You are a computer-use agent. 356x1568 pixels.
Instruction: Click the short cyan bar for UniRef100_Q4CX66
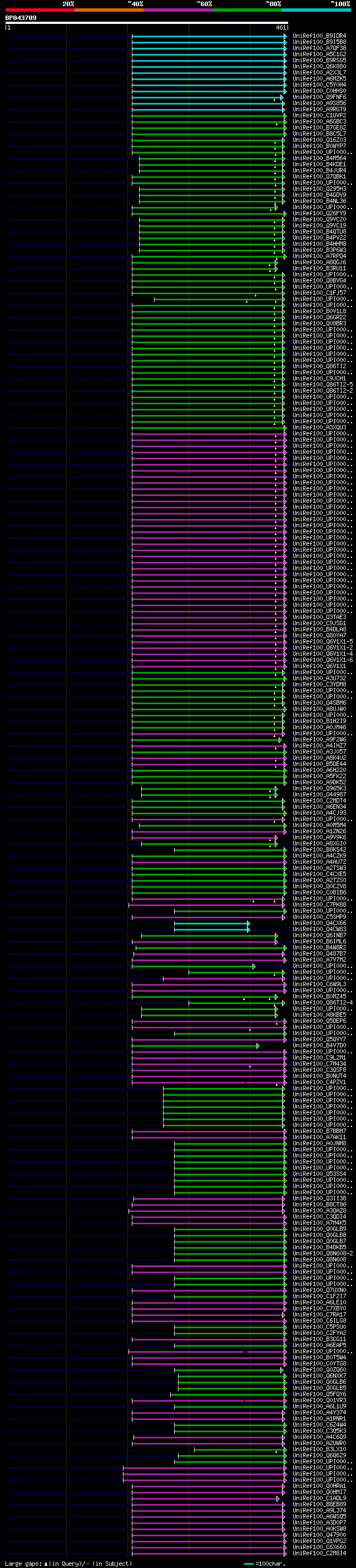[x=212, y=923]
